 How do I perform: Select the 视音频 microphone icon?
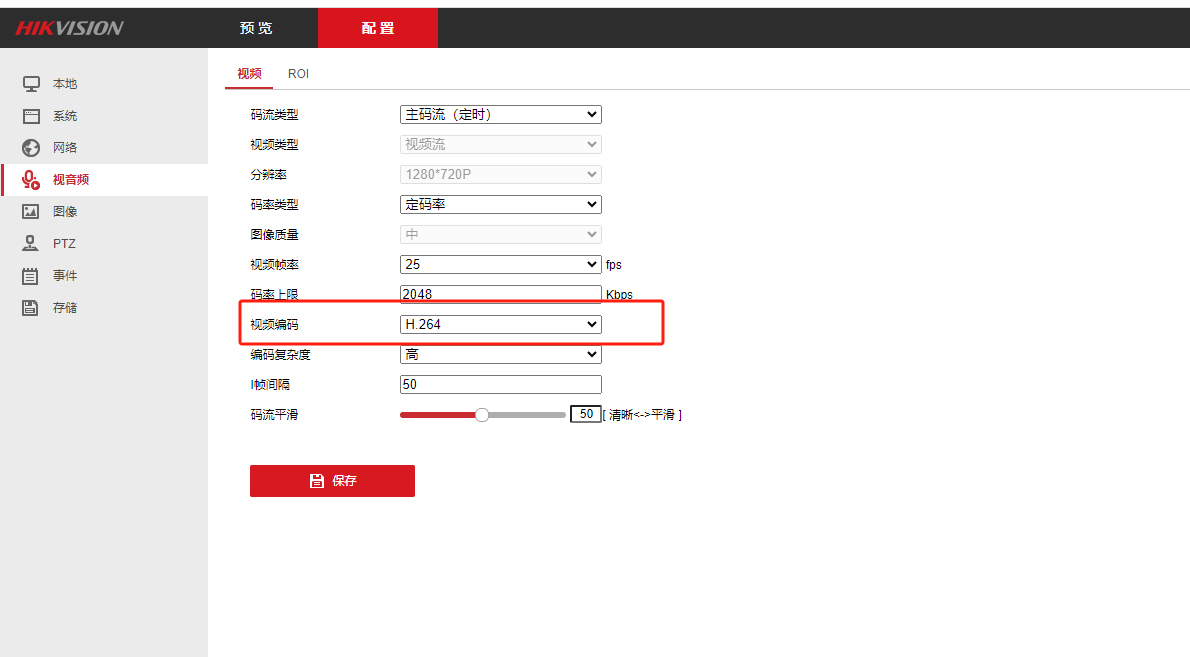coord(30,180)
